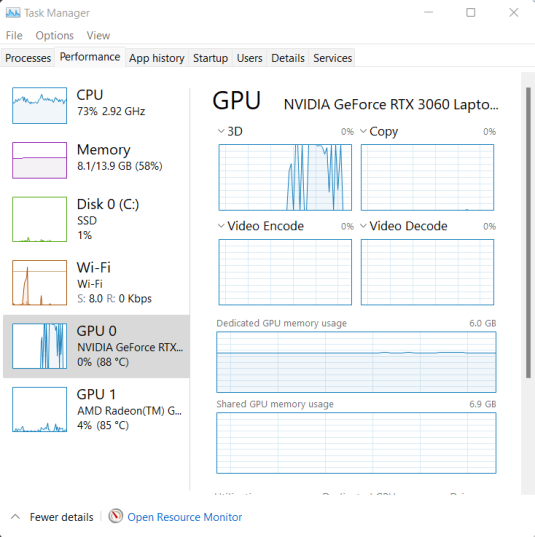Select GPU 0 NVIDIA sidebar entry
The image size is (535, 537).
[96, 346]
